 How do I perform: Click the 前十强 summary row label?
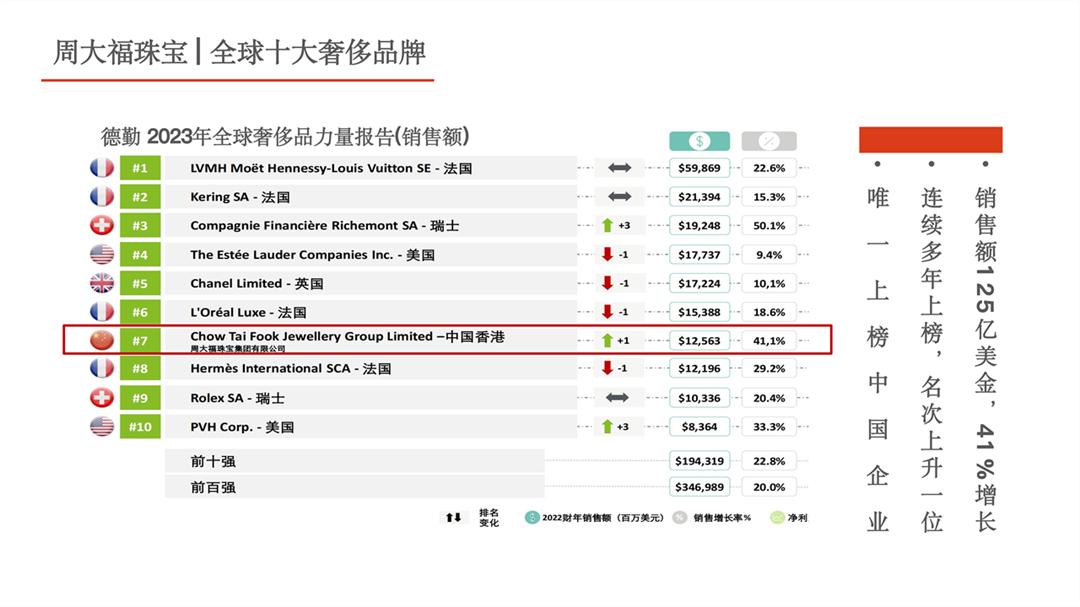213,461
